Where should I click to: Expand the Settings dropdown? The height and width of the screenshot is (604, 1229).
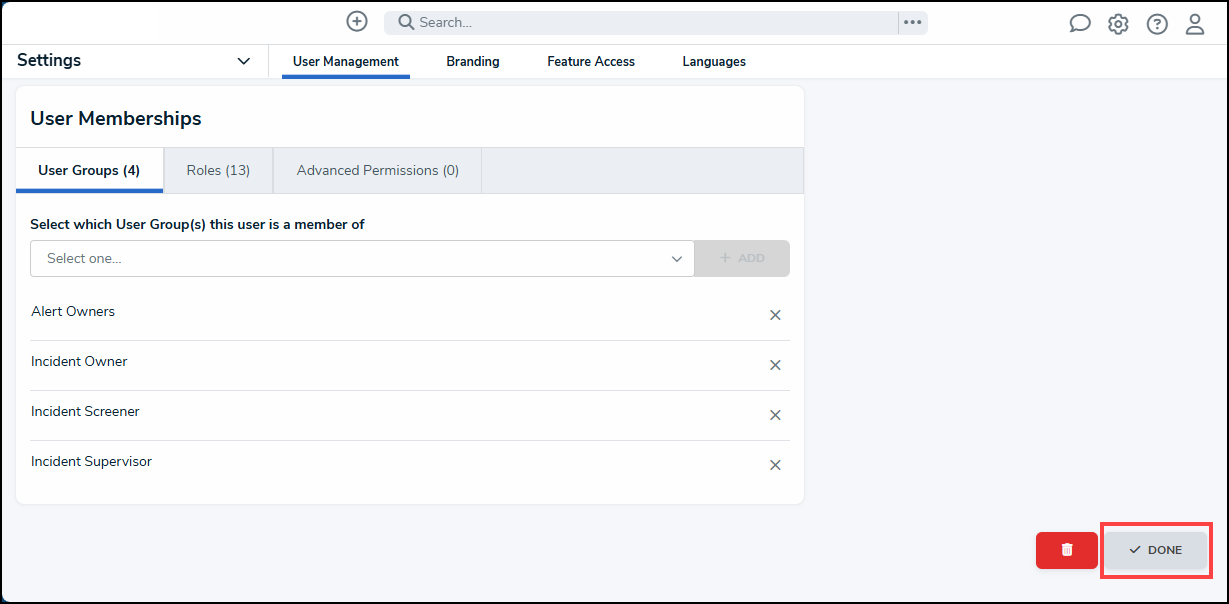tap(243, 61)
